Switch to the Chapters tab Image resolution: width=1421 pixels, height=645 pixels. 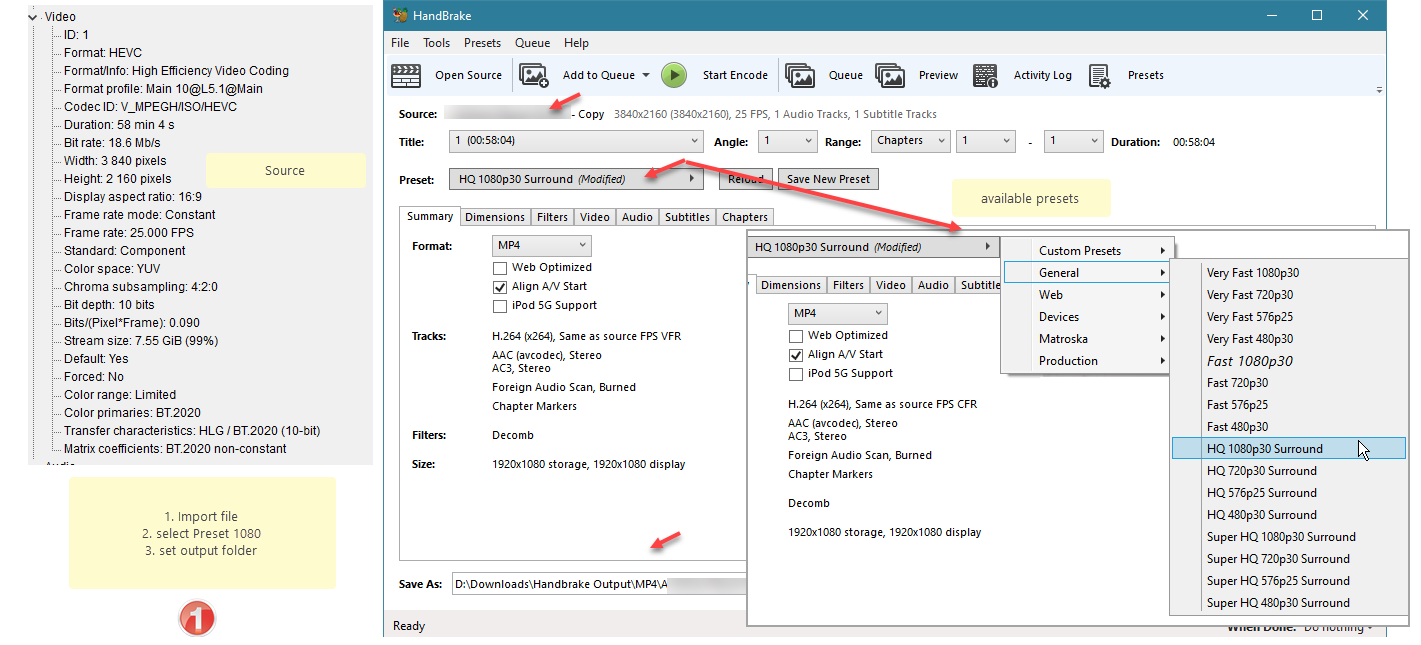point(745,217)
